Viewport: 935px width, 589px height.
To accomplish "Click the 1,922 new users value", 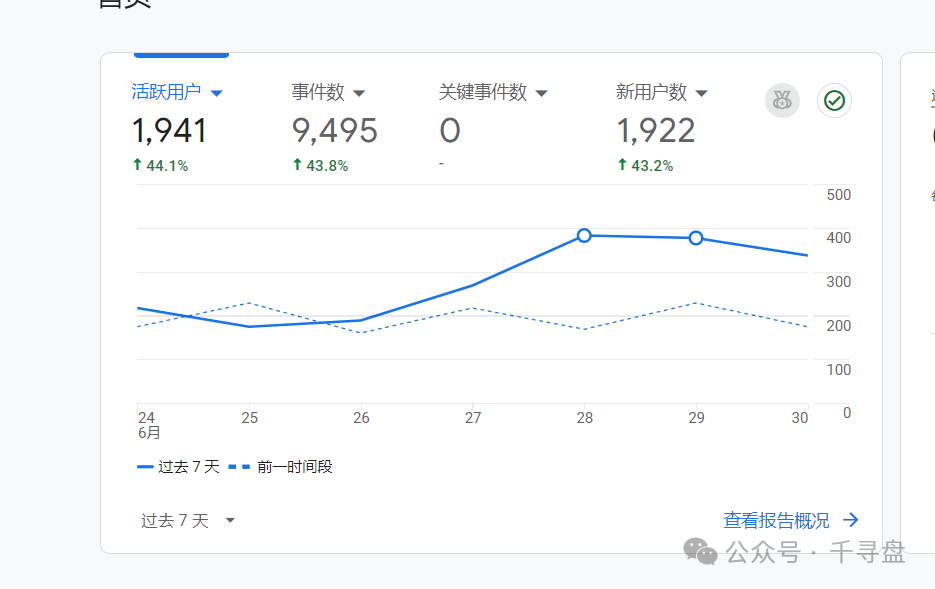I will [x=655, y=131].
